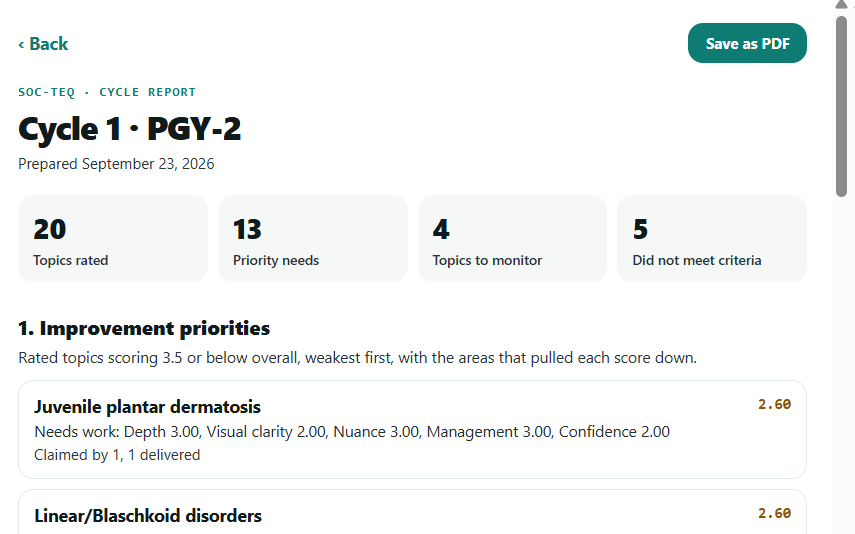Click the vertical scrollbar thumb
This screenshot has height=534, width=855.
tap(841, 106)
